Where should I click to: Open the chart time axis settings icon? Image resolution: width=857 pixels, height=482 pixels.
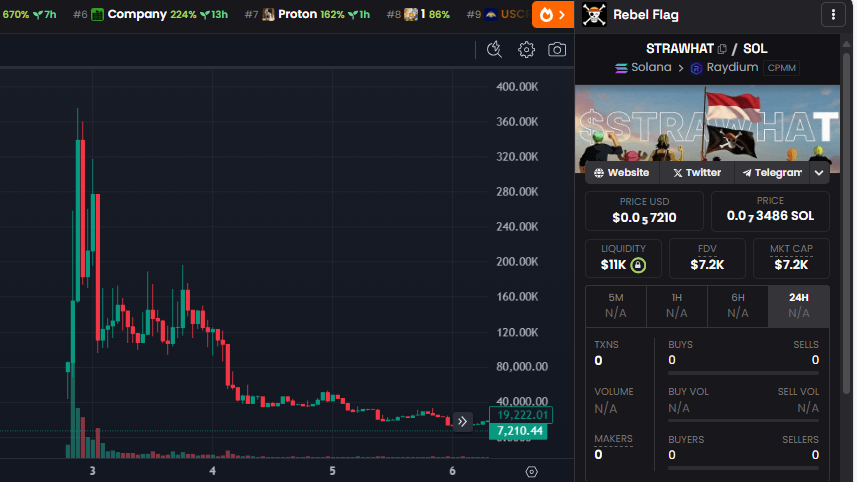[x=531, y=472]
